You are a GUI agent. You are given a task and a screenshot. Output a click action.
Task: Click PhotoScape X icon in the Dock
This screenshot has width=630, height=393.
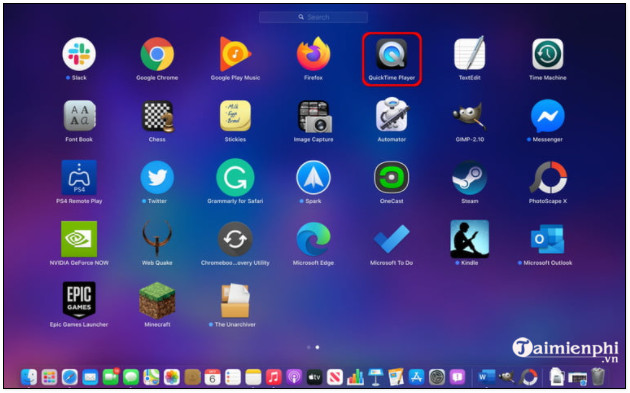coord(529,377)
